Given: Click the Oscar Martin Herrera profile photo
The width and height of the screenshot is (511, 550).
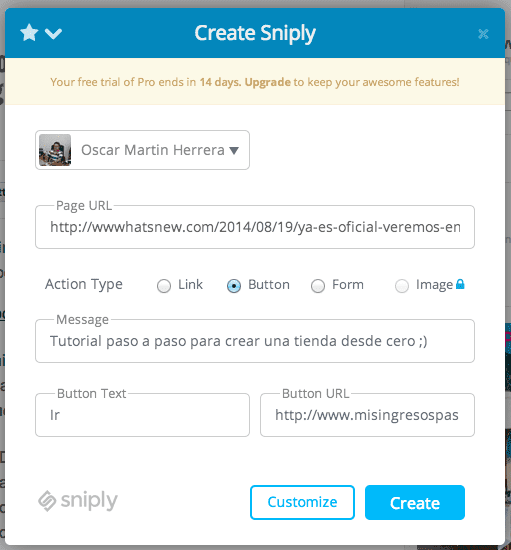Looking at the screenshot, I should coord(55,150).
